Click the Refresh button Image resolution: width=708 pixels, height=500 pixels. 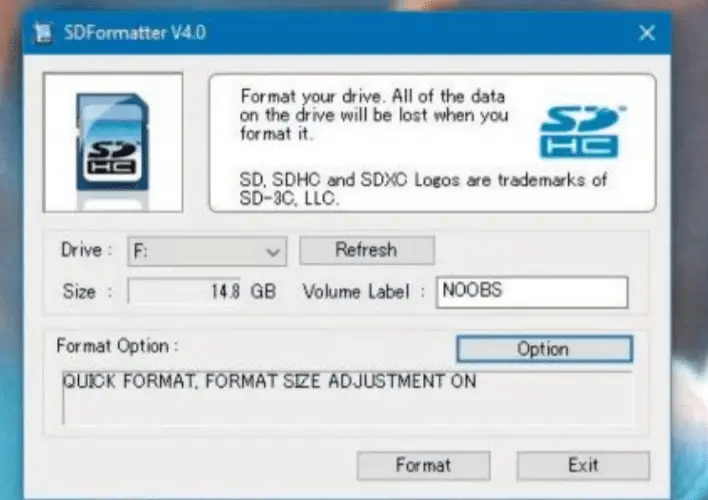(x=367, y=250)
